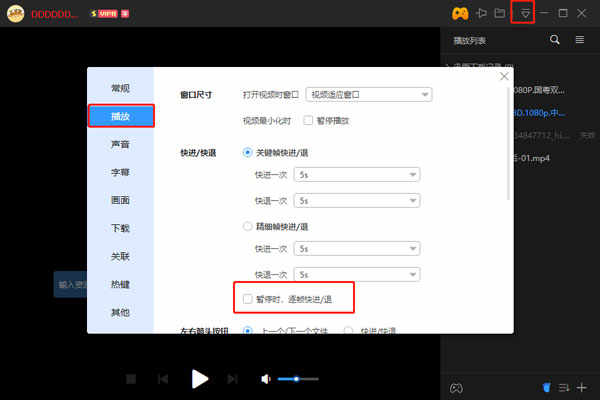Select 精细帧快进/退 radio option

pyautogui.click(x=248, y=226)
